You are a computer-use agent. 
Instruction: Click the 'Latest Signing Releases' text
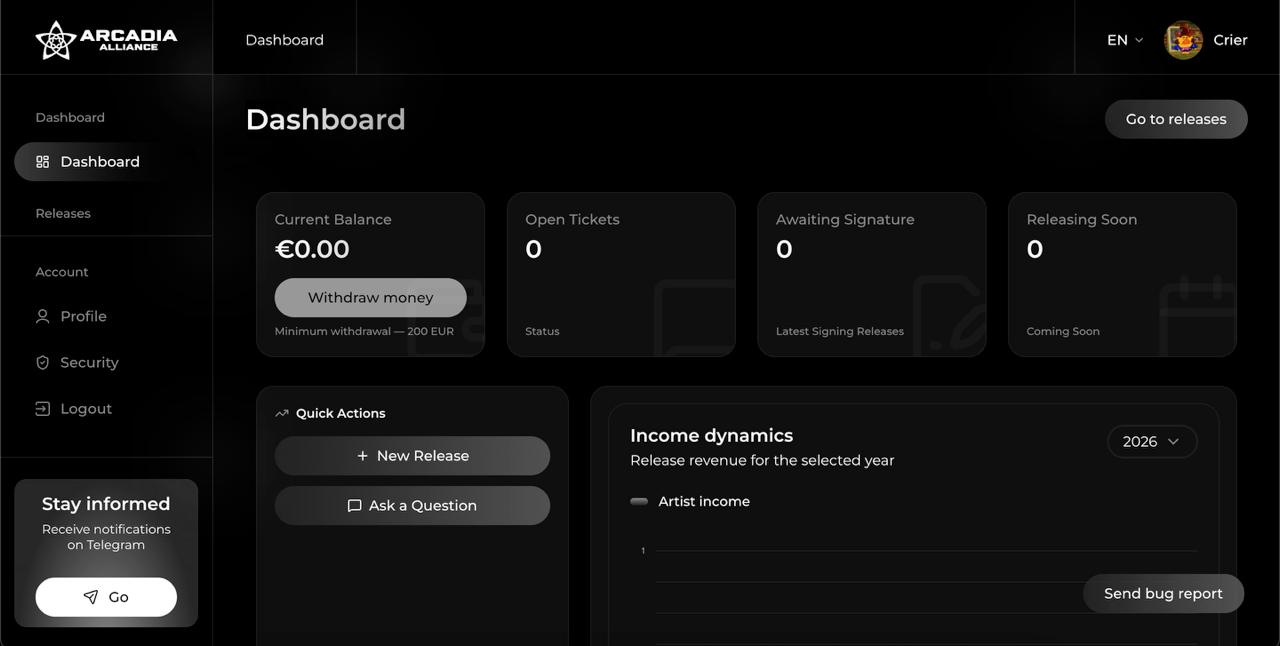click(x=840, y=331)
